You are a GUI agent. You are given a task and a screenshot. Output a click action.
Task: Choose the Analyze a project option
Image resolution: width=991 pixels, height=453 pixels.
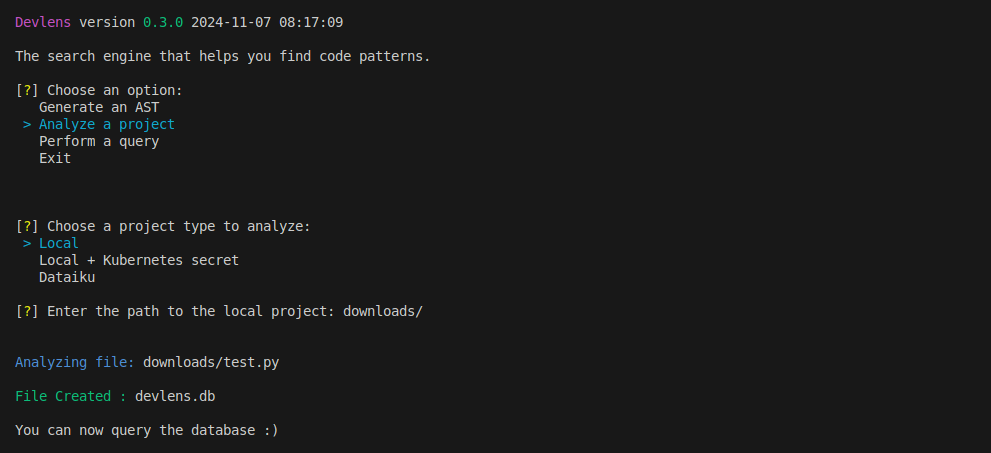(107, 124)
